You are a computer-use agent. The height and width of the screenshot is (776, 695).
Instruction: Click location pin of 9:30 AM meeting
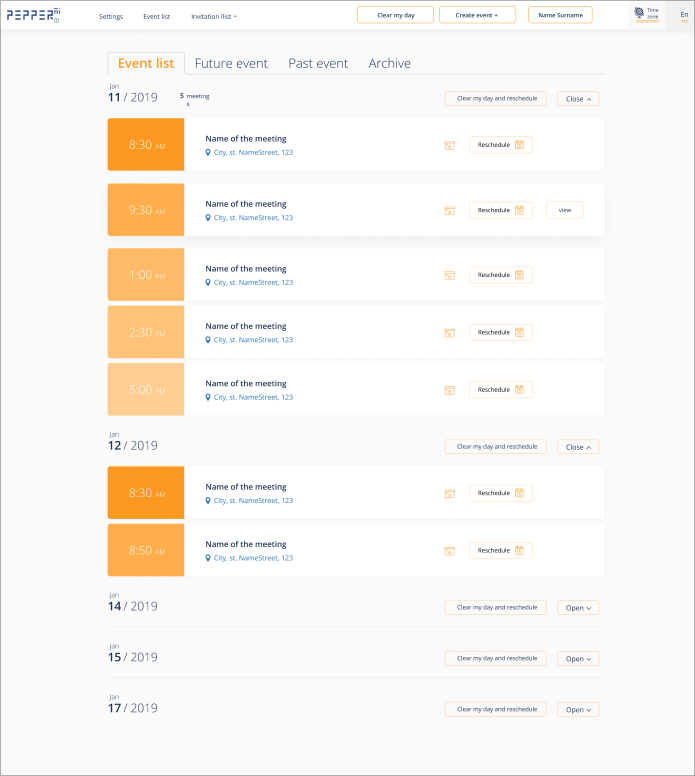click(208, 218)
